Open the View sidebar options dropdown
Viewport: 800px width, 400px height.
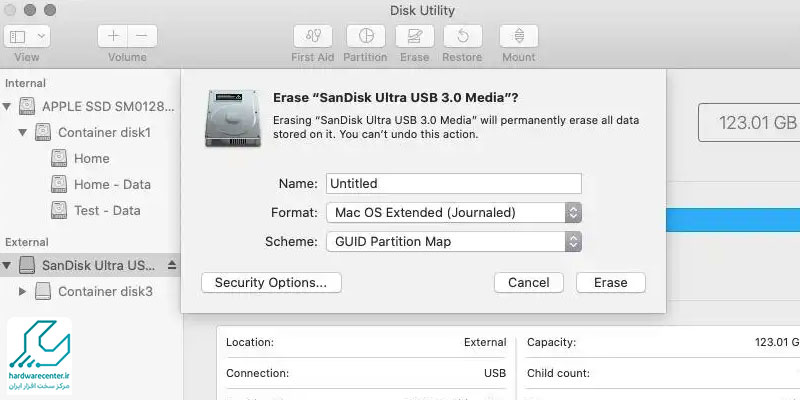[x=27, y=36]
